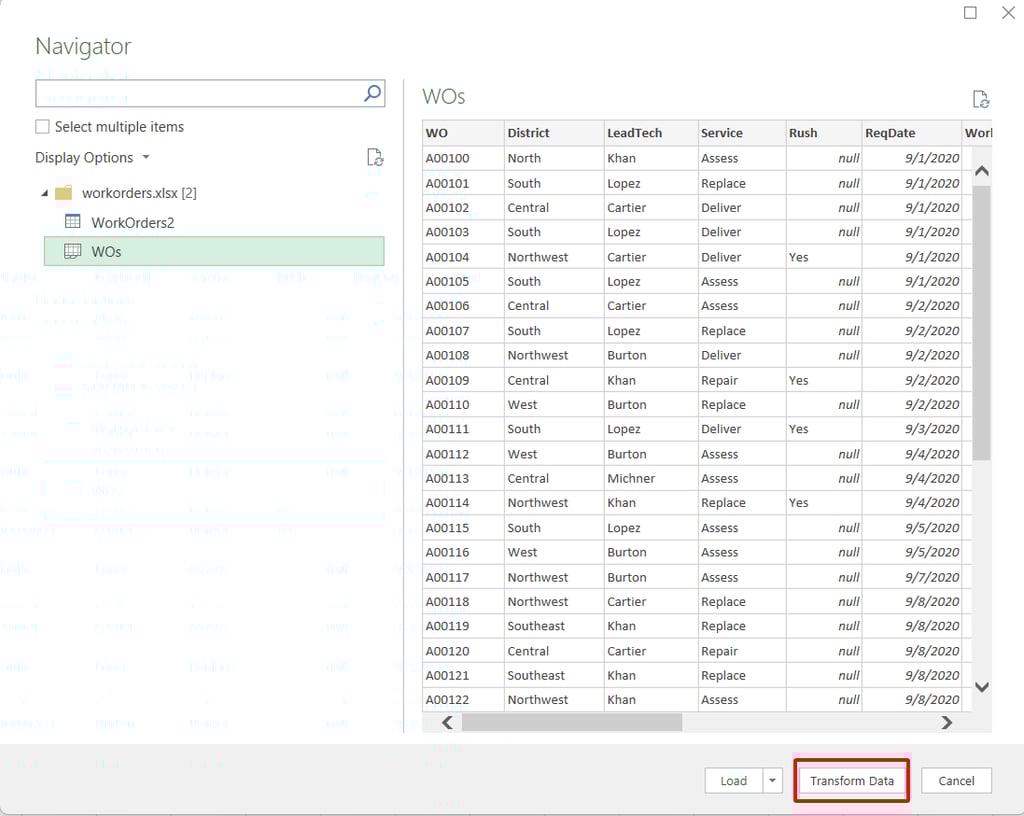The image size is (1024, 816).
Task: Click the workorders.xlsx folder icon
Action: coord(63,193)
